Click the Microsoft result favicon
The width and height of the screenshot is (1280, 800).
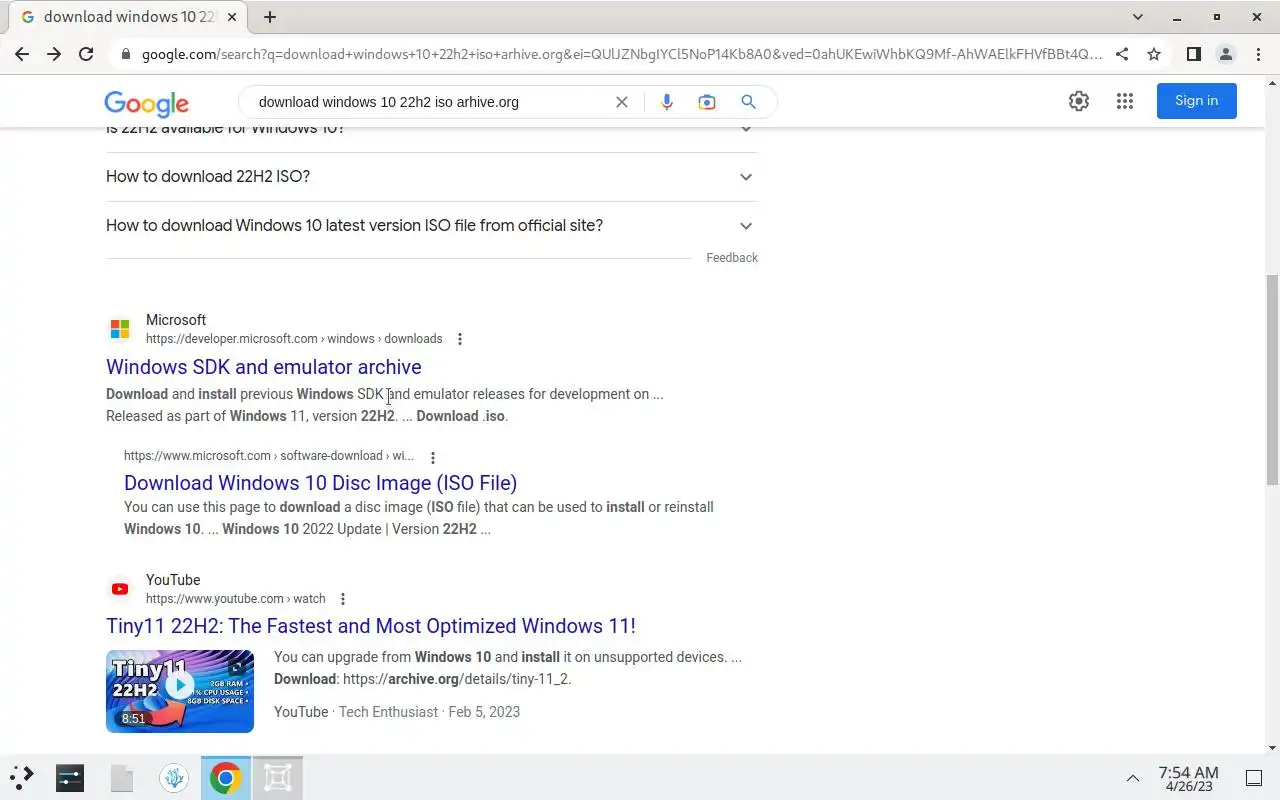(120, 329)
